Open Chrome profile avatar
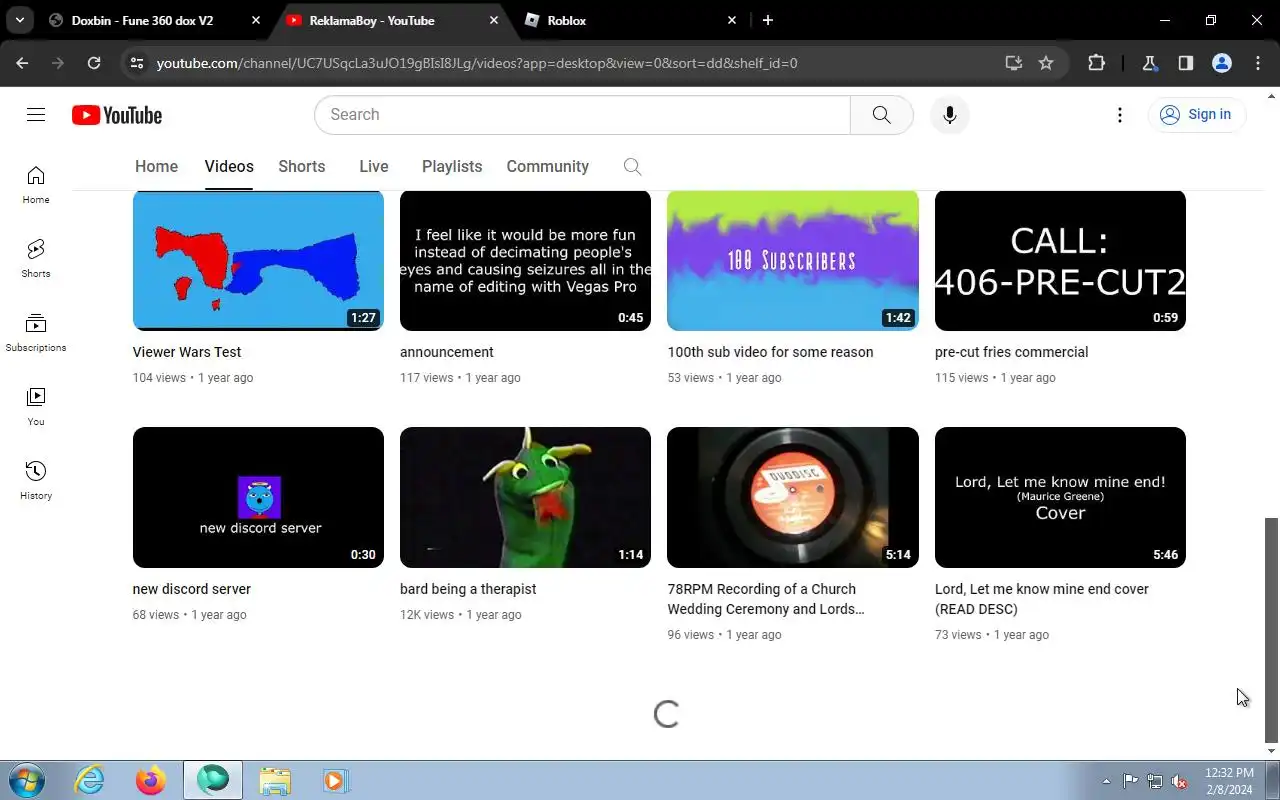Viewport: 1280px width, 800px height. pyautogui.click(x=1221, y=63)
